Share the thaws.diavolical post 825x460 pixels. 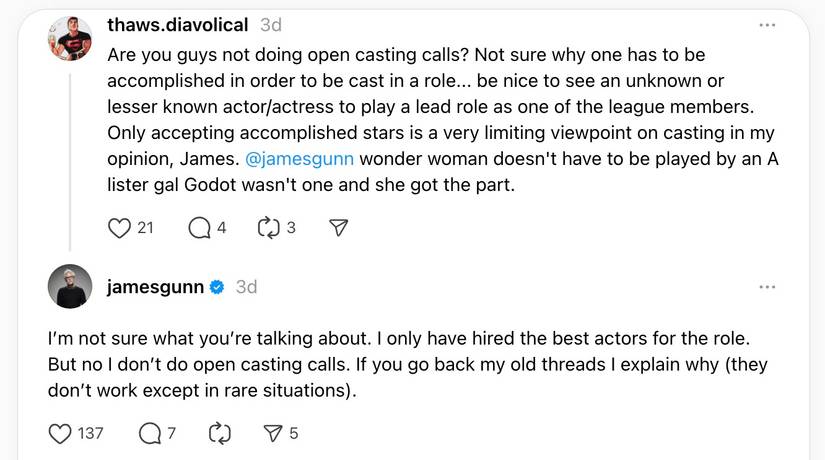(339, 228)
